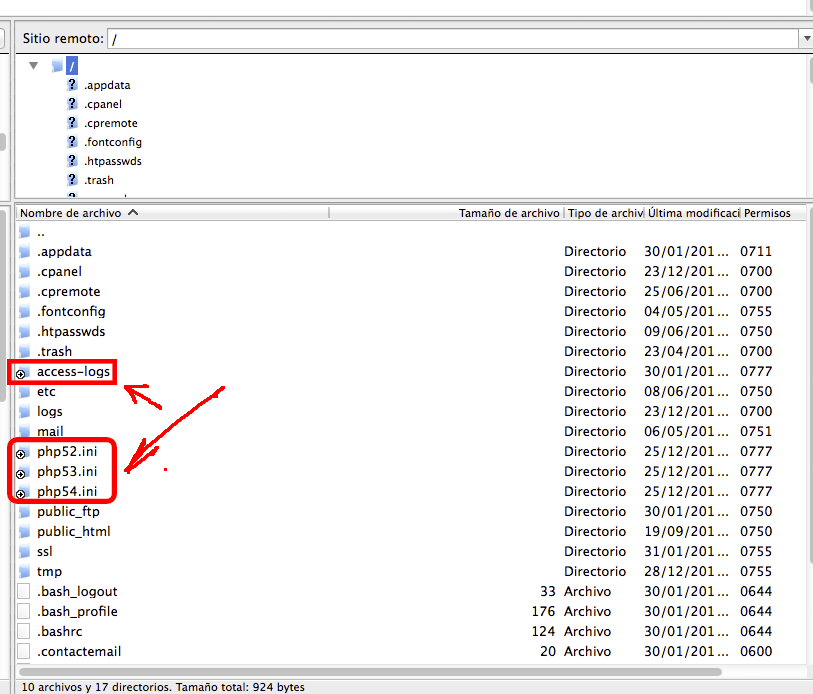Screen dimensions: 813x694
Task: Select .cpremote in the remote tree
Action: coord(111,123)
